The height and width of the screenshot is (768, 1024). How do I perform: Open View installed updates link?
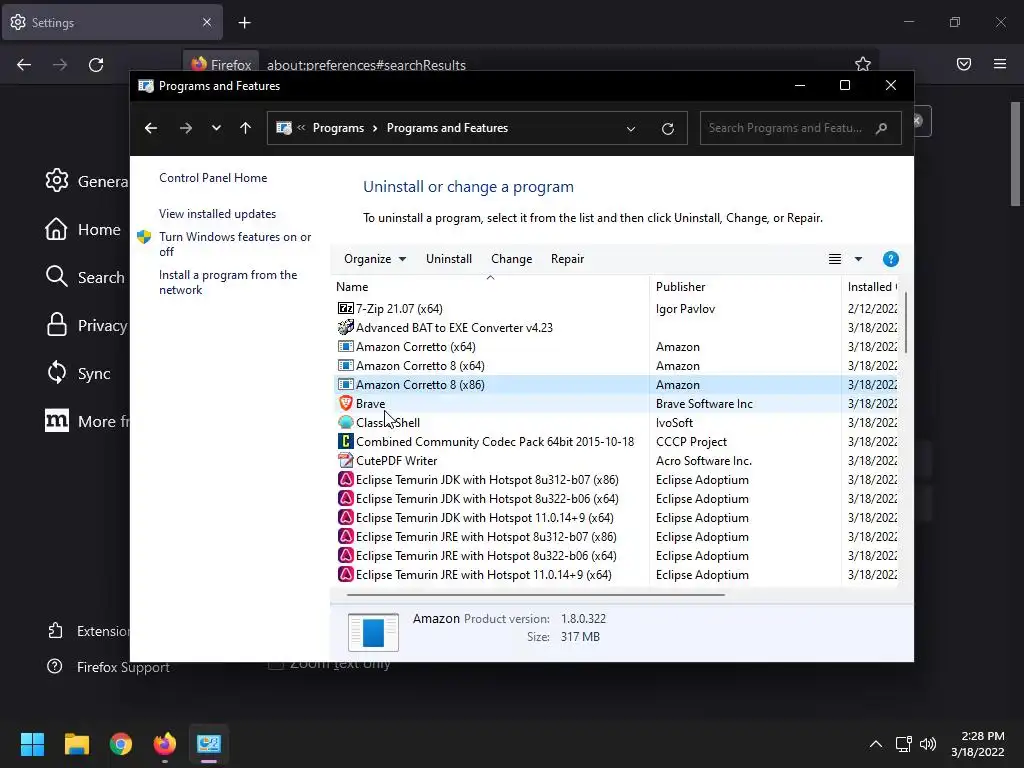[217, 214]
